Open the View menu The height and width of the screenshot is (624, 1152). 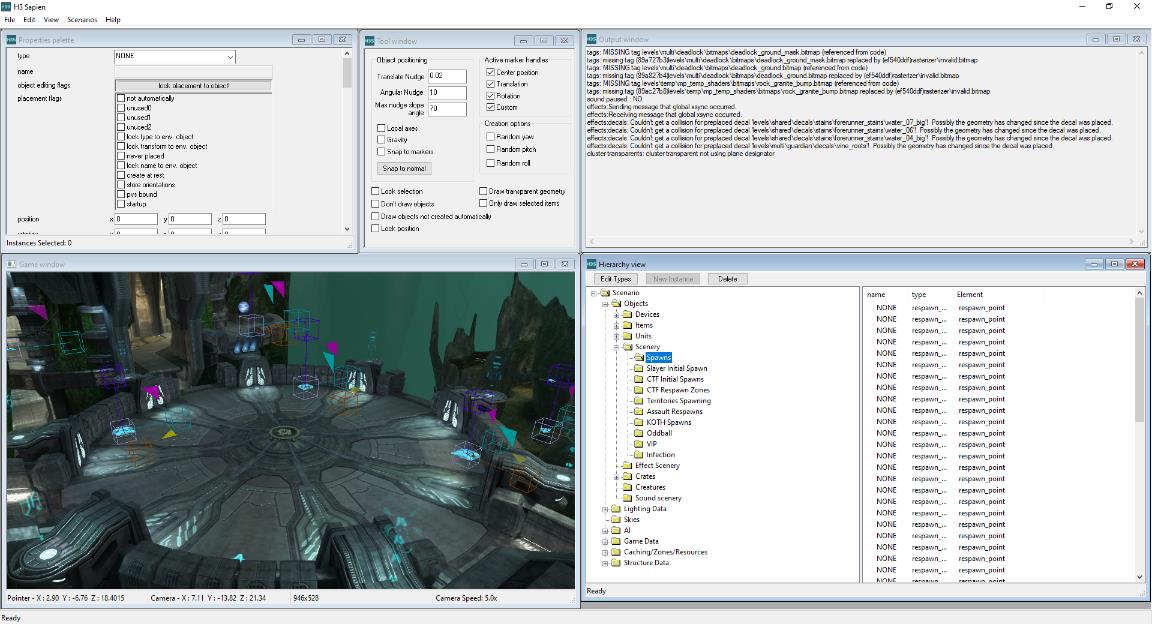[x=51, y=20]
